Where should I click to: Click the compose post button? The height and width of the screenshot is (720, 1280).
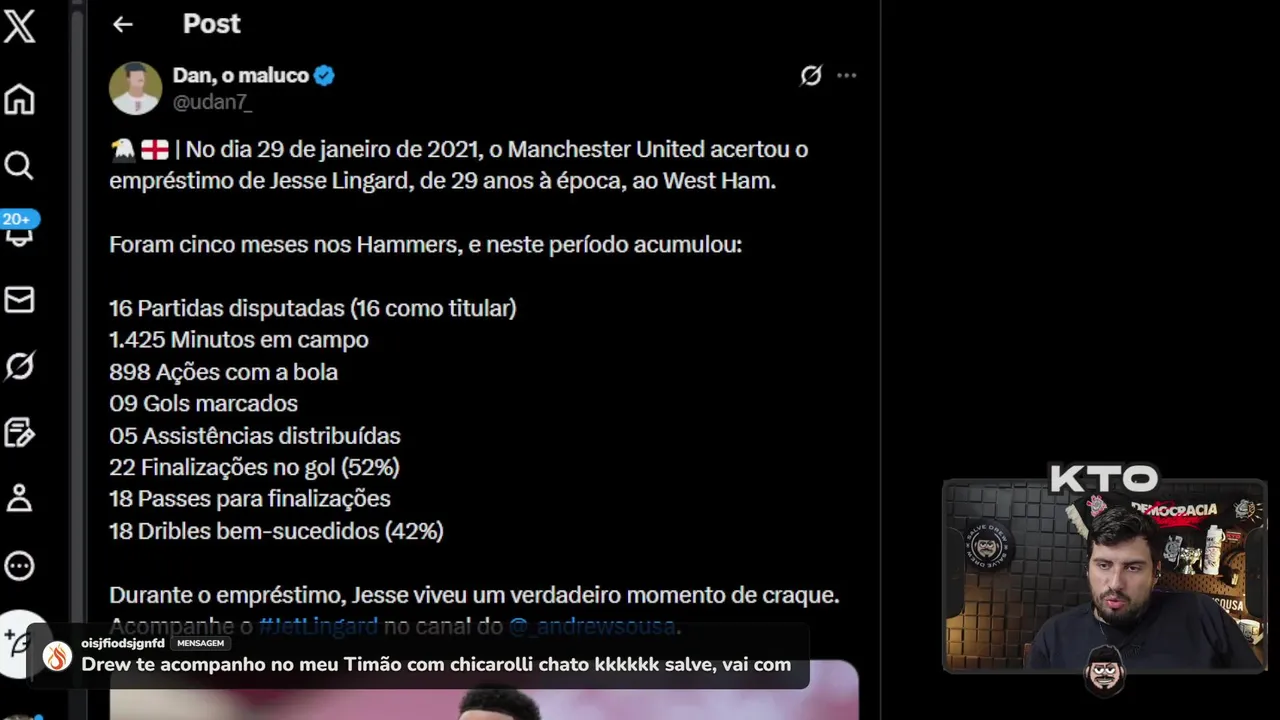20,640
